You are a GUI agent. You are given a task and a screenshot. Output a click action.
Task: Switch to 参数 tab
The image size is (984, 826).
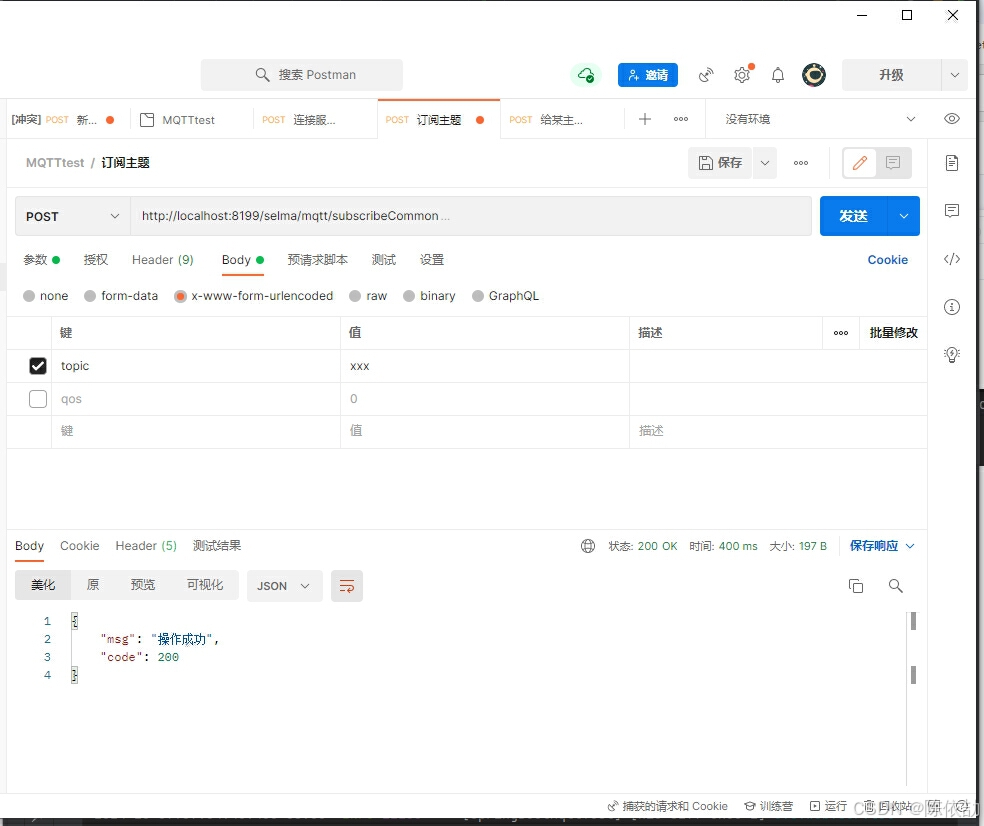tap(41, 260)
